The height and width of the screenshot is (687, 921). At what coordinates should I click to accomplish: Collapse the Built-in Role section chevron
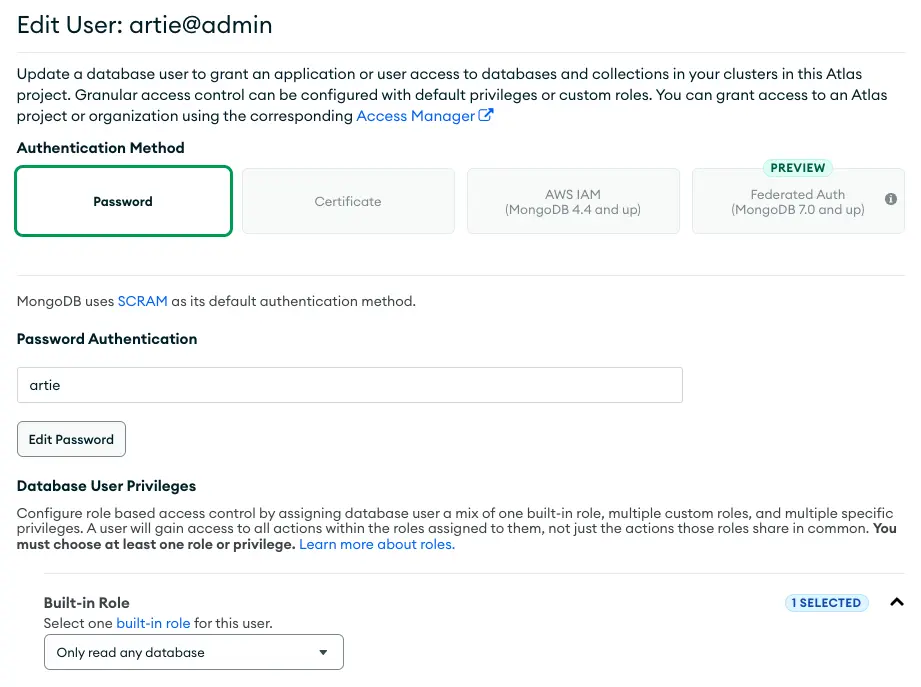point(896,602)
